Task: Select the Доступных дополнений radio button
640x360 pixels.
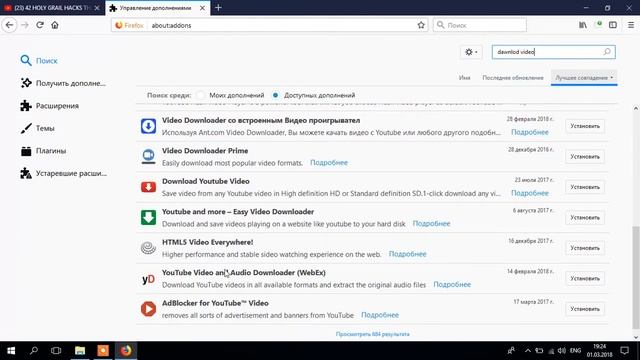Action: (276, 95)
